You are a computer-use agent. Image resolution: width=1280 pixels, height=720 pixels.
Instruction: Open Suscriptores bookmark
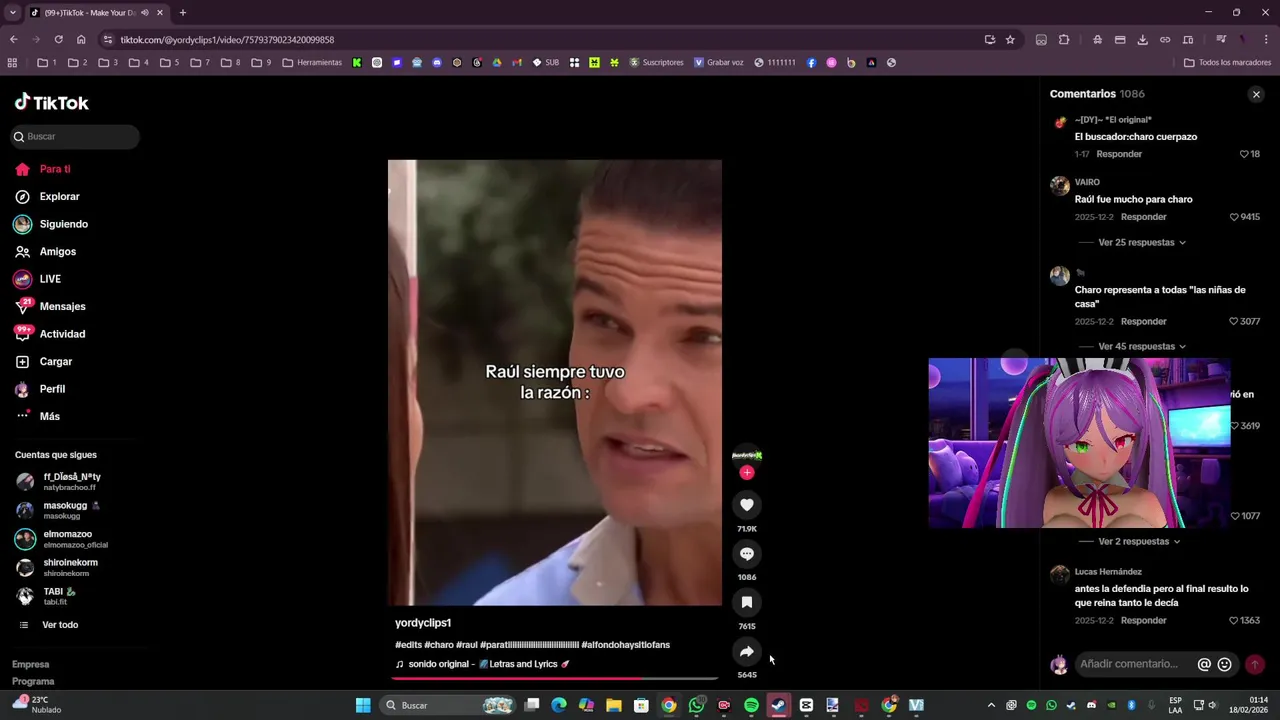click(x=656, y=62)
